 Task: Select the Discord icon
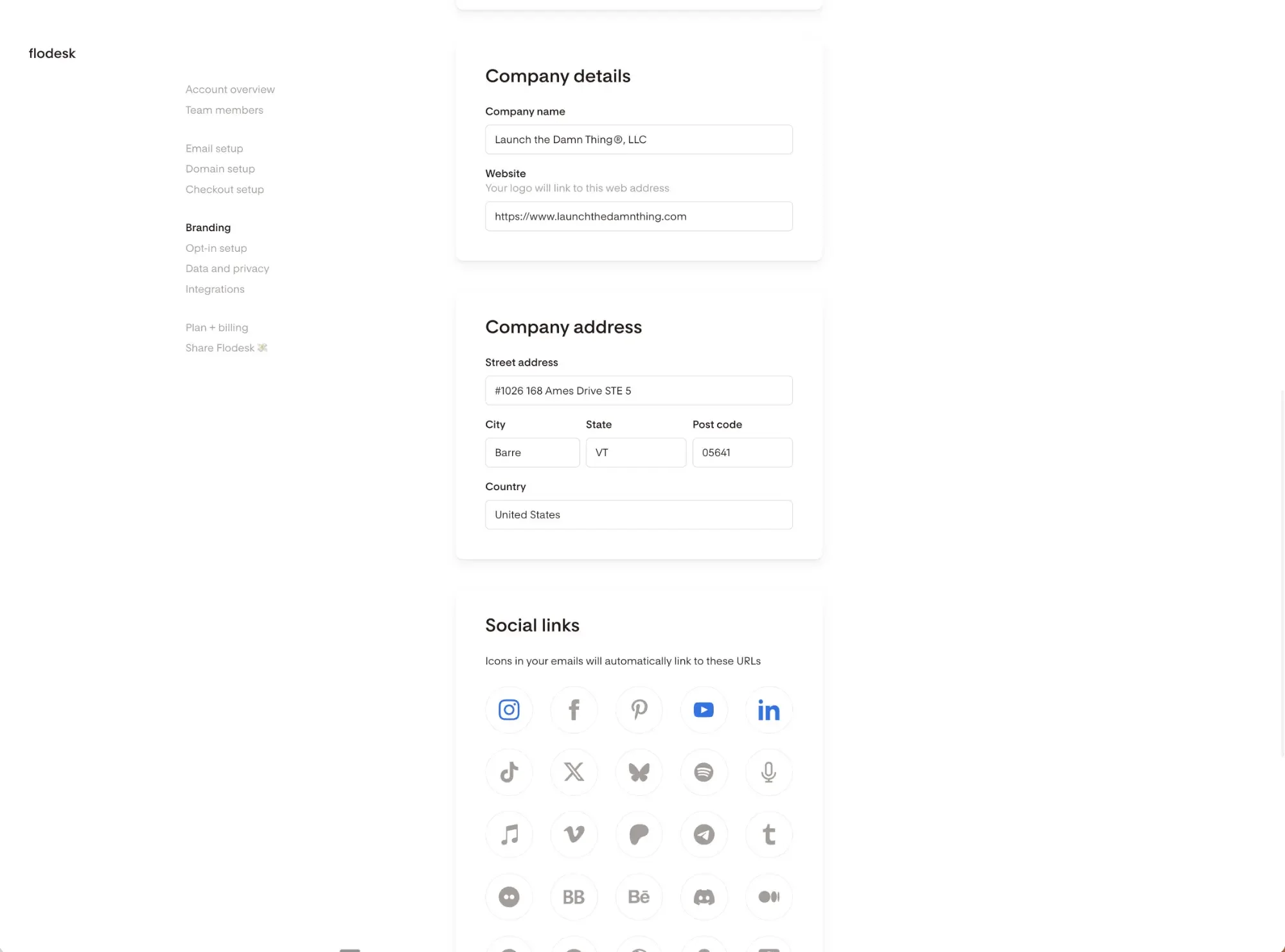pos(704,897)
